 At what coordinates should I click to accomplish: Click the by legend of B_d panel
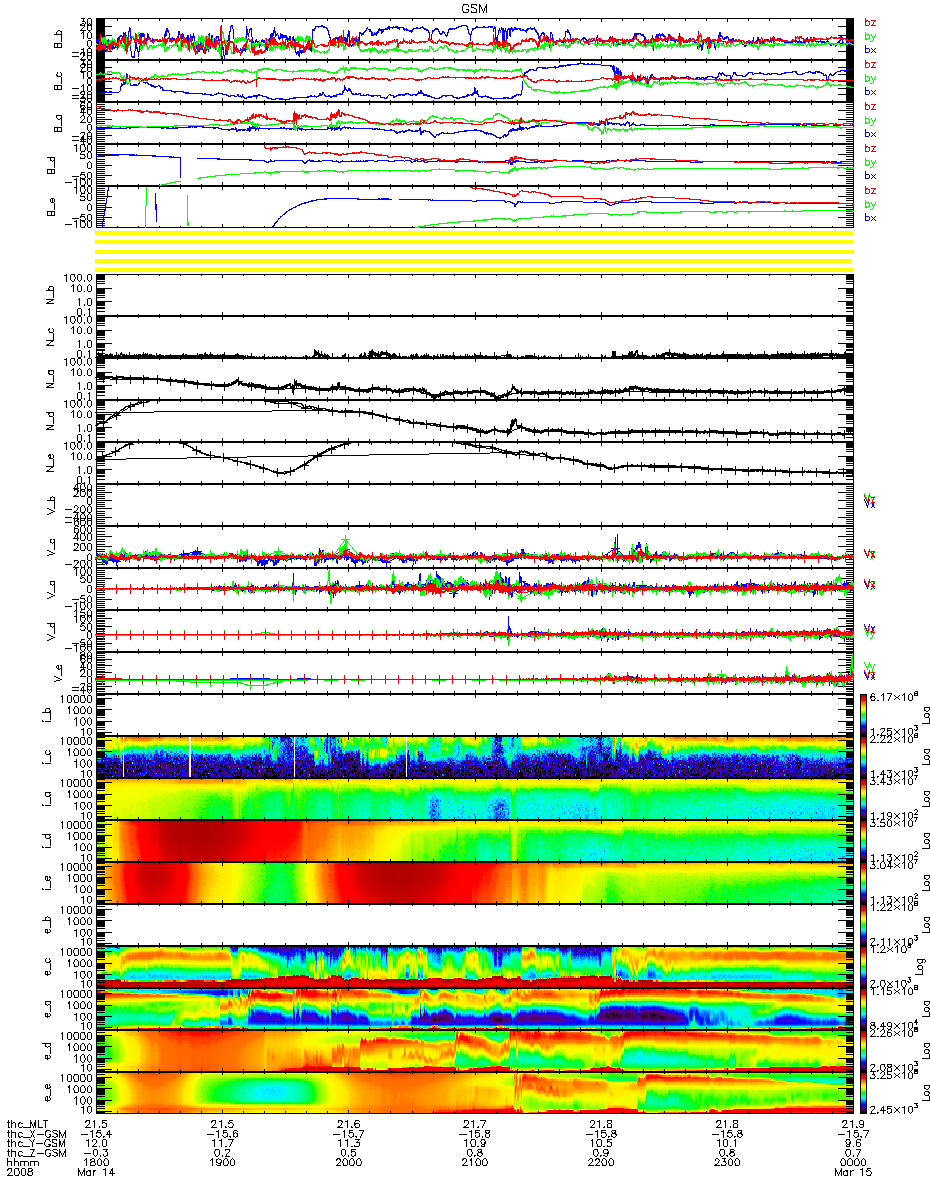click(x=870, y=161)
